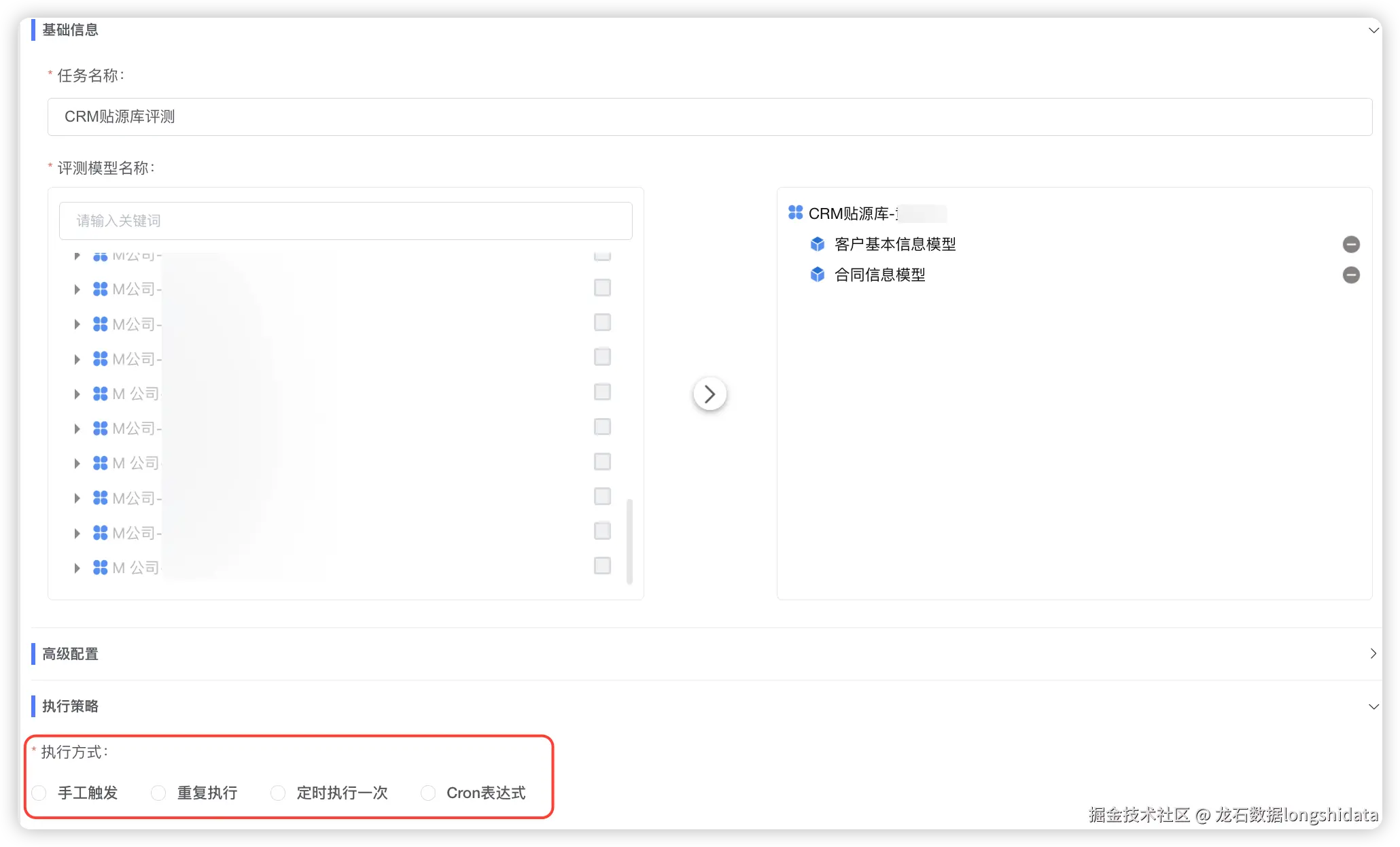Choose the Cron表达式 execution mode
This screenshot has height=847, width=1400.
pos(428,793)
